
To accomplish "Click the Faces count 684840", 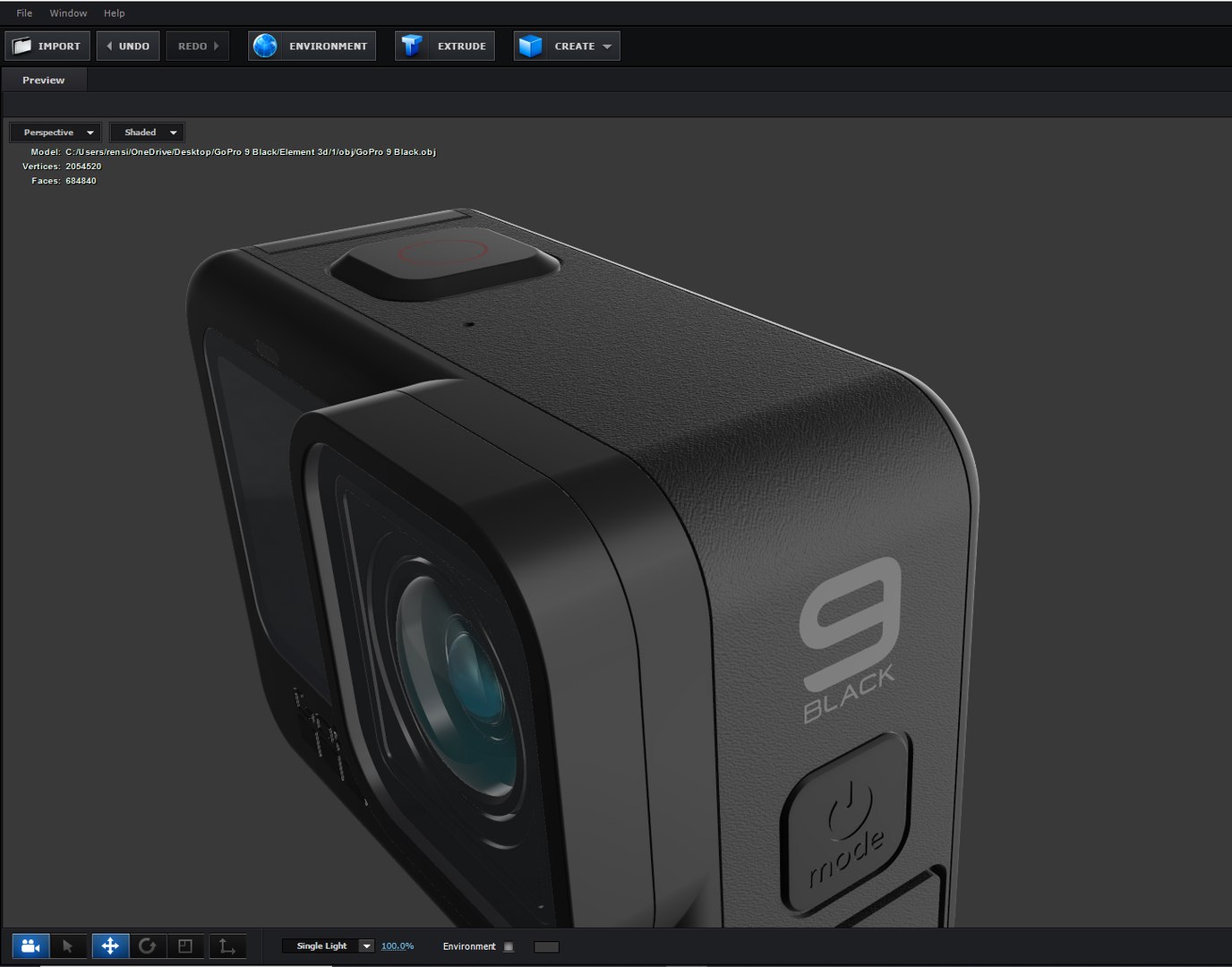I will [x=81, y=181].
